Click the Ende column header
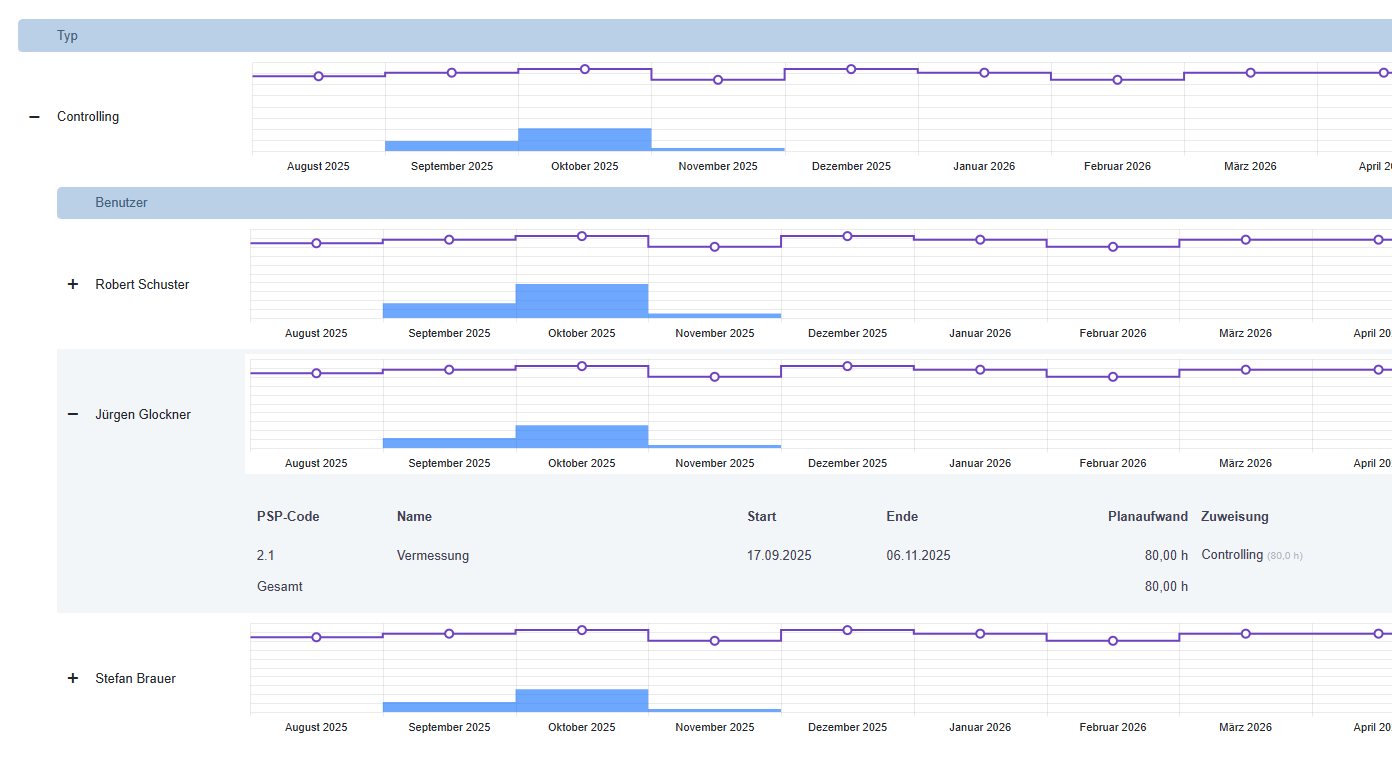1392x757 pixels. point(902,517)
